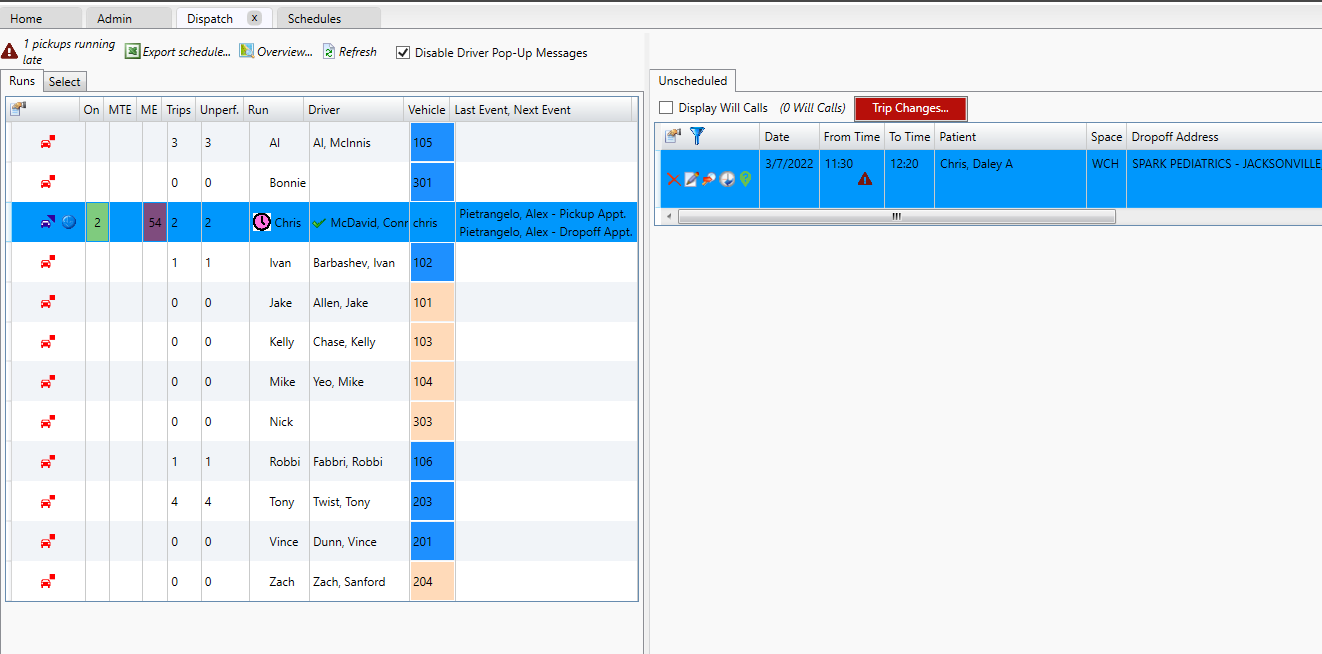Click the green map pin location icon

tap(745, 179)
